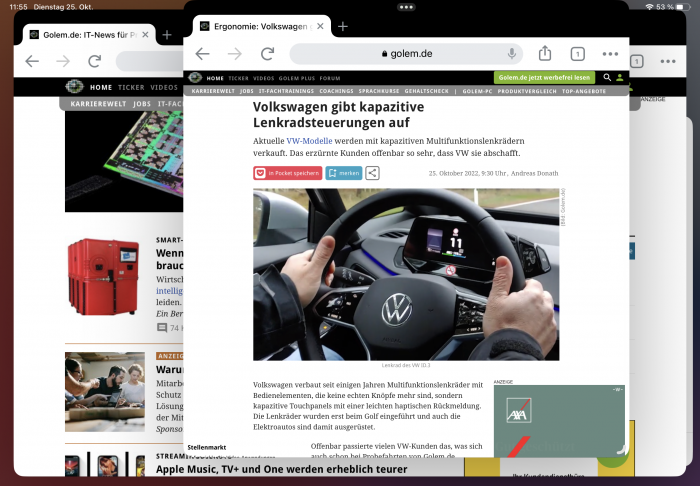Click 'In Pocket speichern' button
700x486 pixels.
[288, 173]
